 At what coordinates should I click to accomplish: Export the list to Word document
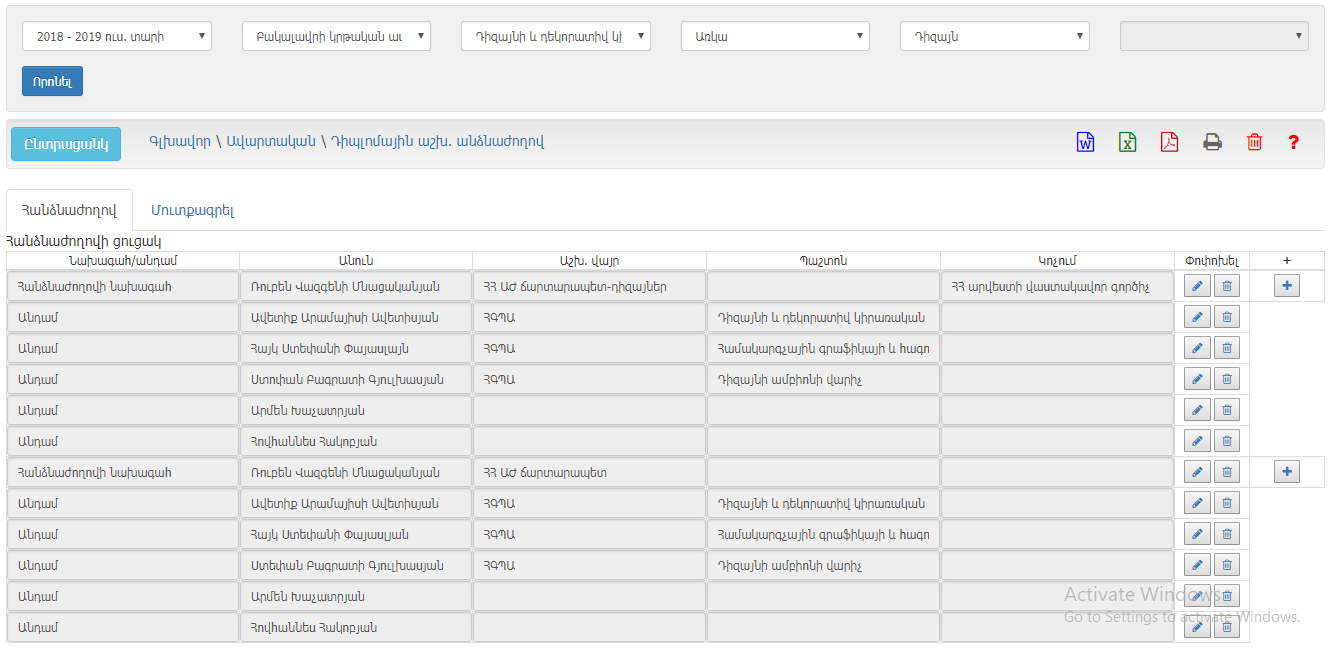pyautogui.click(x=1085, y=142)
